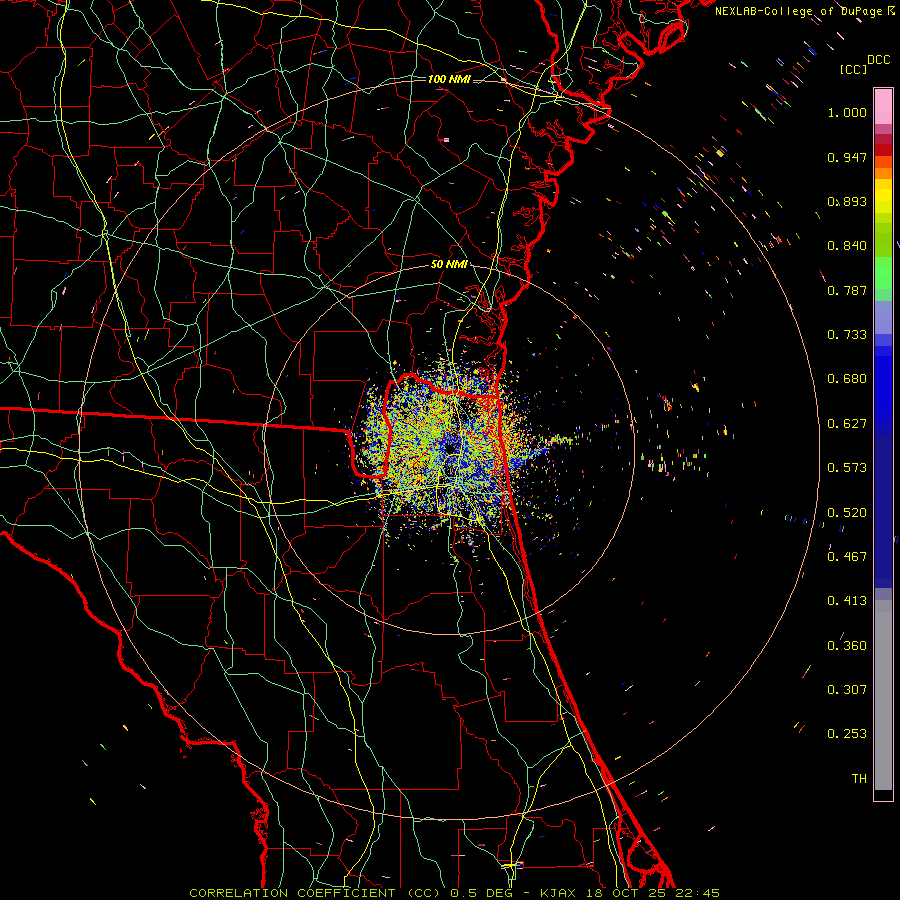
Task: Click the 22:45 timestamp in caption
Action: tap(699, 893)
